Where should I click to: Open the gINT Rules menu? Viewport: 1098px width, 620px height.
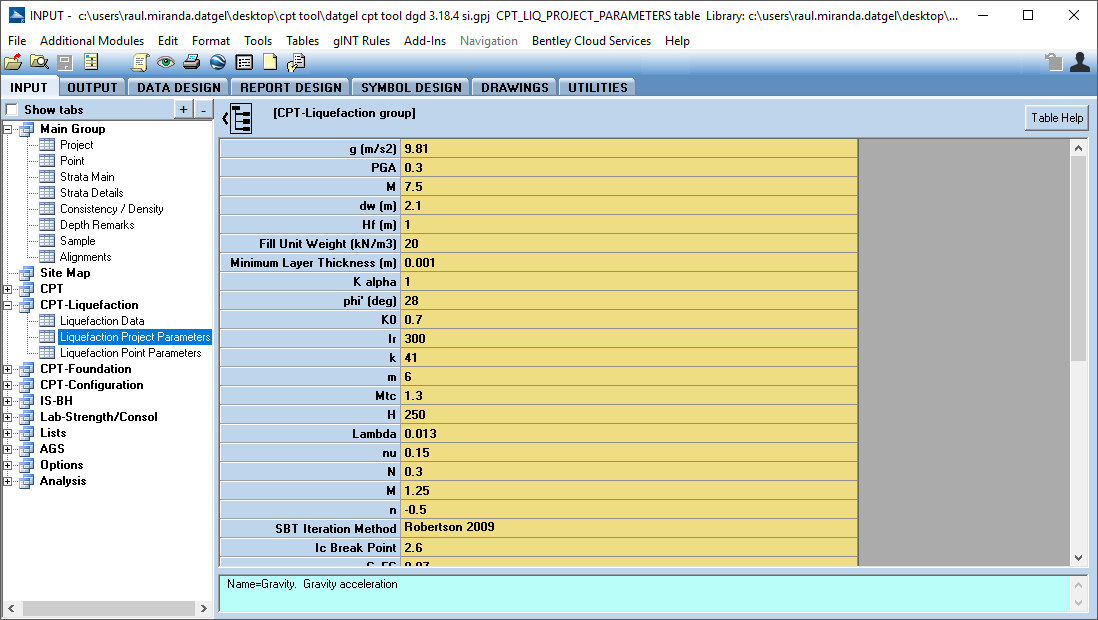pos(361,41)
